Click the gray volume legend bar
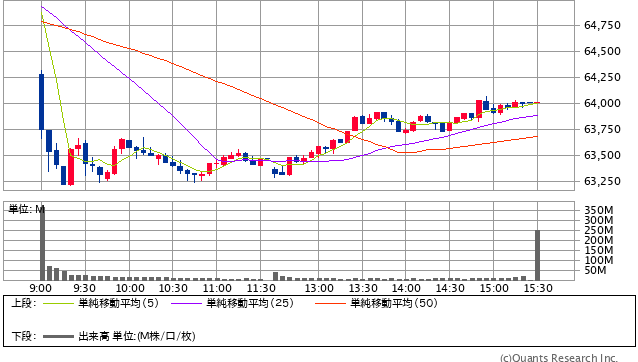The image size is (638, 362). tap(57, 337)
